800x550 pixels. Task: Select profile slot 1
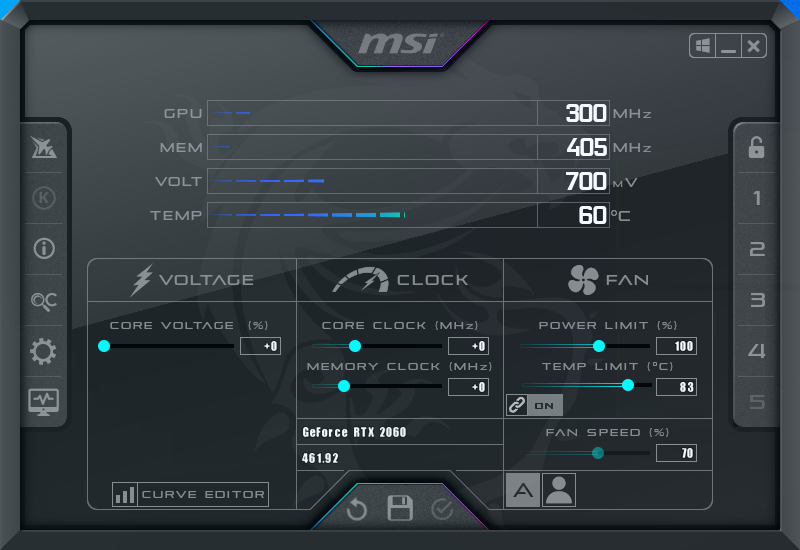pyautogui.click(x=757, y=198)
